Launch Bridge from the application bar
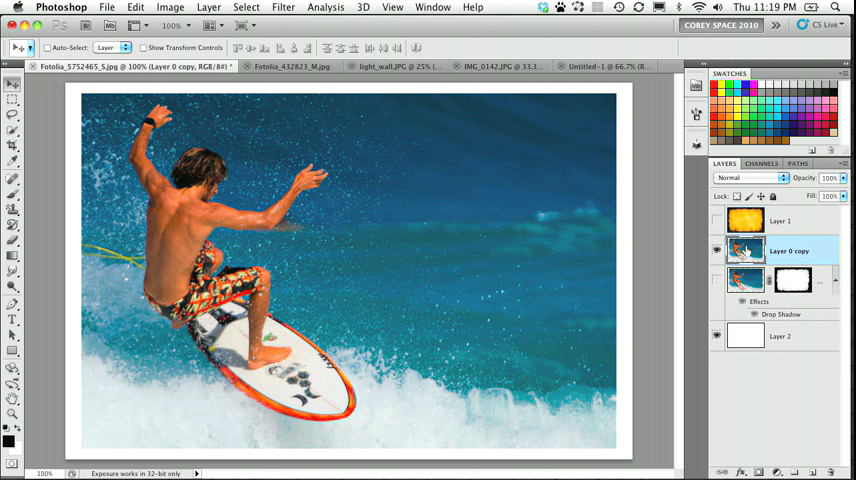856x480 pixels. tap(86, 26)
